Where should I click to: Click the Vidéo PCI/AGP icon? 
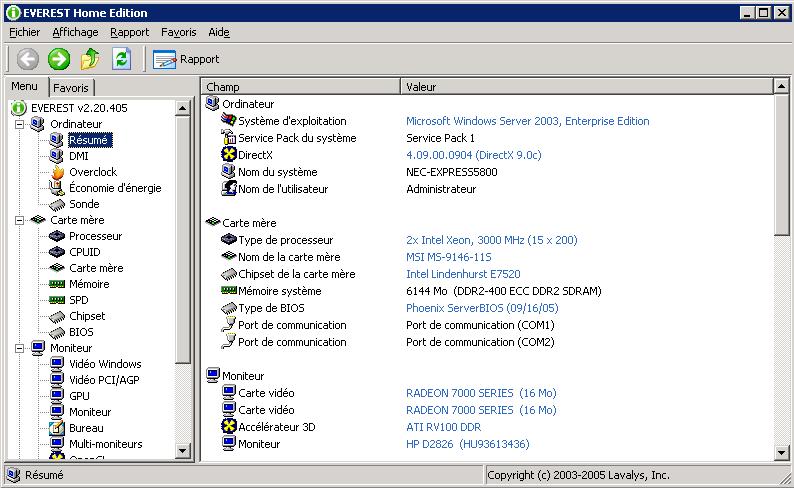point(57,380)
